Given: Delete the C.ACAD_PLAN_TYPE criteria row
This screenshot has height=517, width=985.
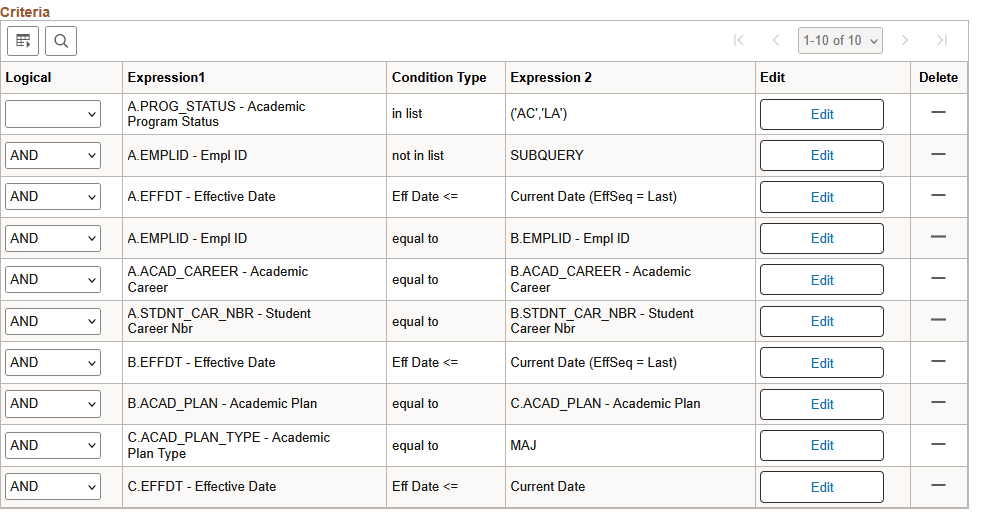Looking at the screenshot, I should coord(938,445).
